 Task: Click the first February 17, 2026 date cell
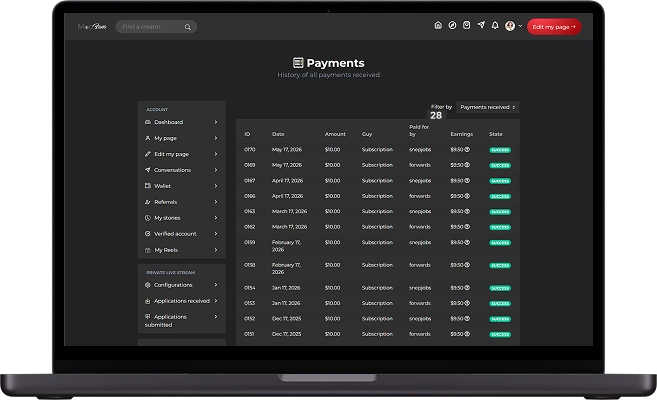286,246
